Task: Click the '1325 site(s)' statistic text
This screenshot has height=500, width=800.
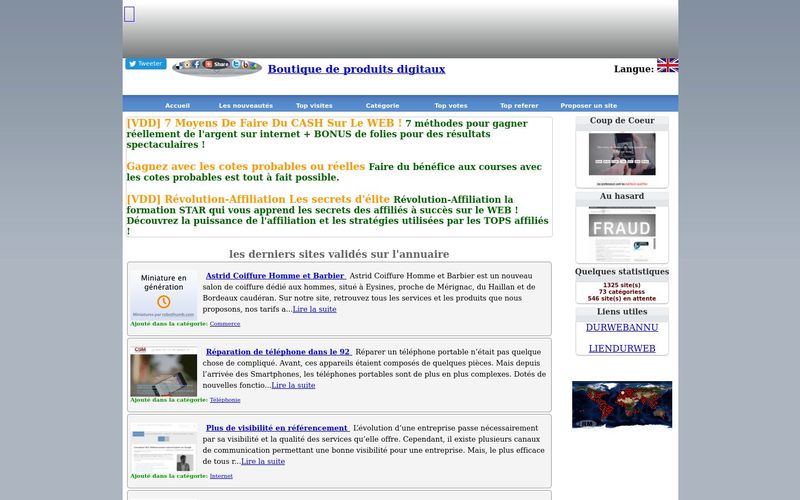Action: tap(622, 285)
